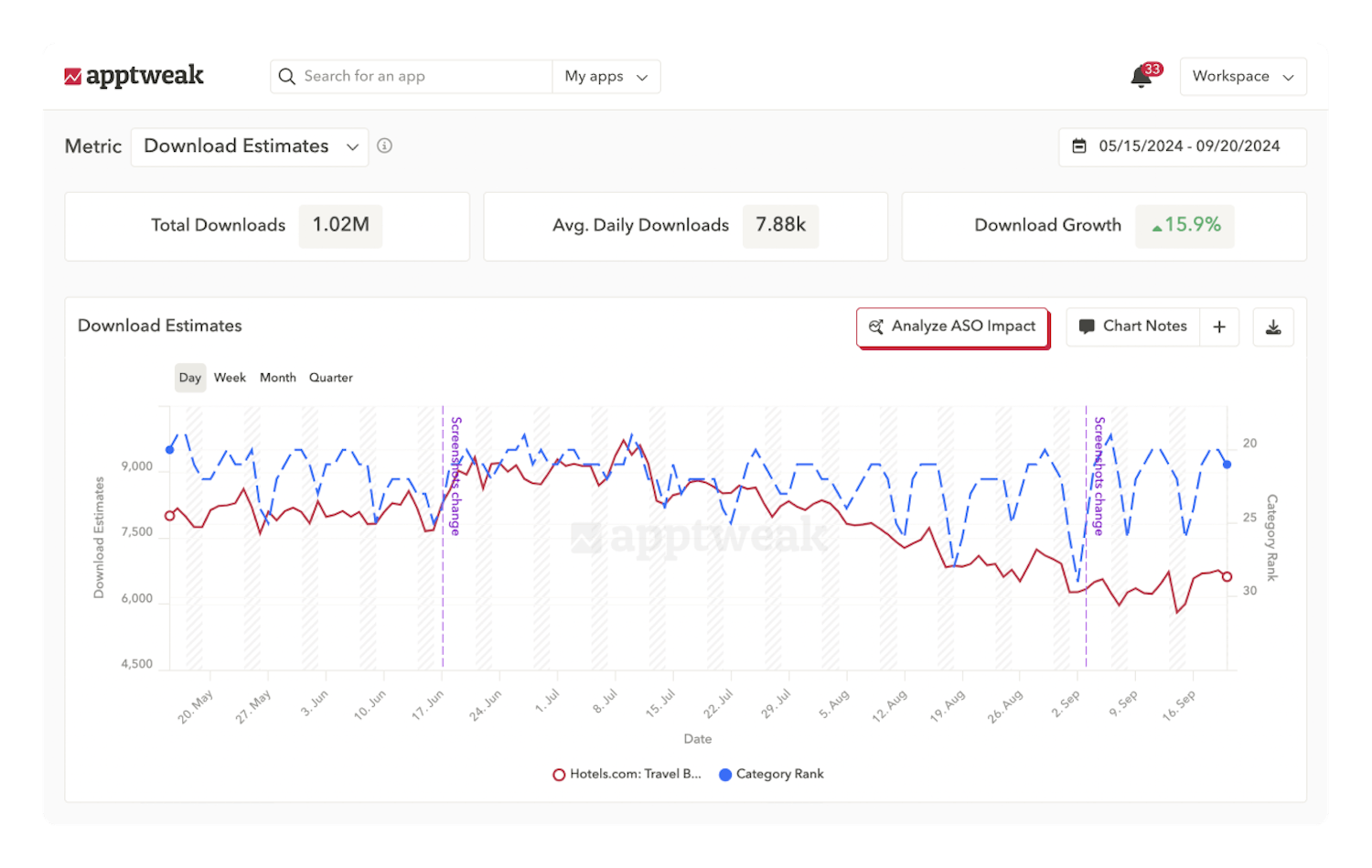Select the Month view tab
The height and width of the screenshot is (868, 1372).
pyautogui.click(x=277, y=377)
